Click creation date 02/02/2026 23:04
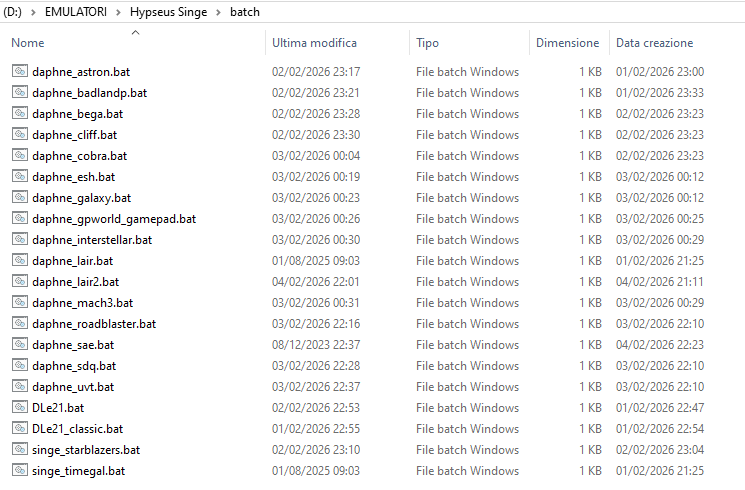 tap(660, 450)
